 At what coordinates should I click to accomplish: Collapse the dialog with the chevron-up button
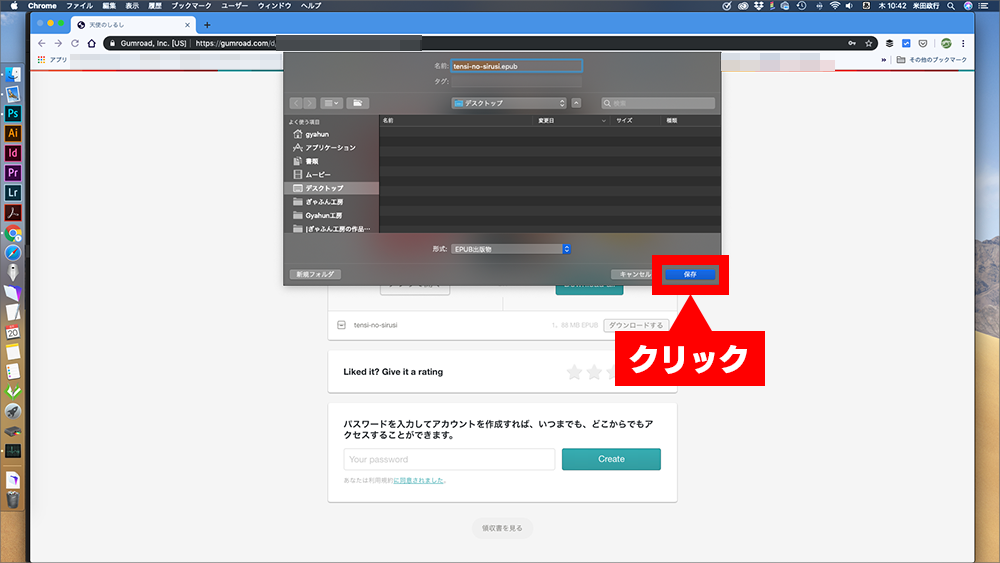(x=576, y=103)
